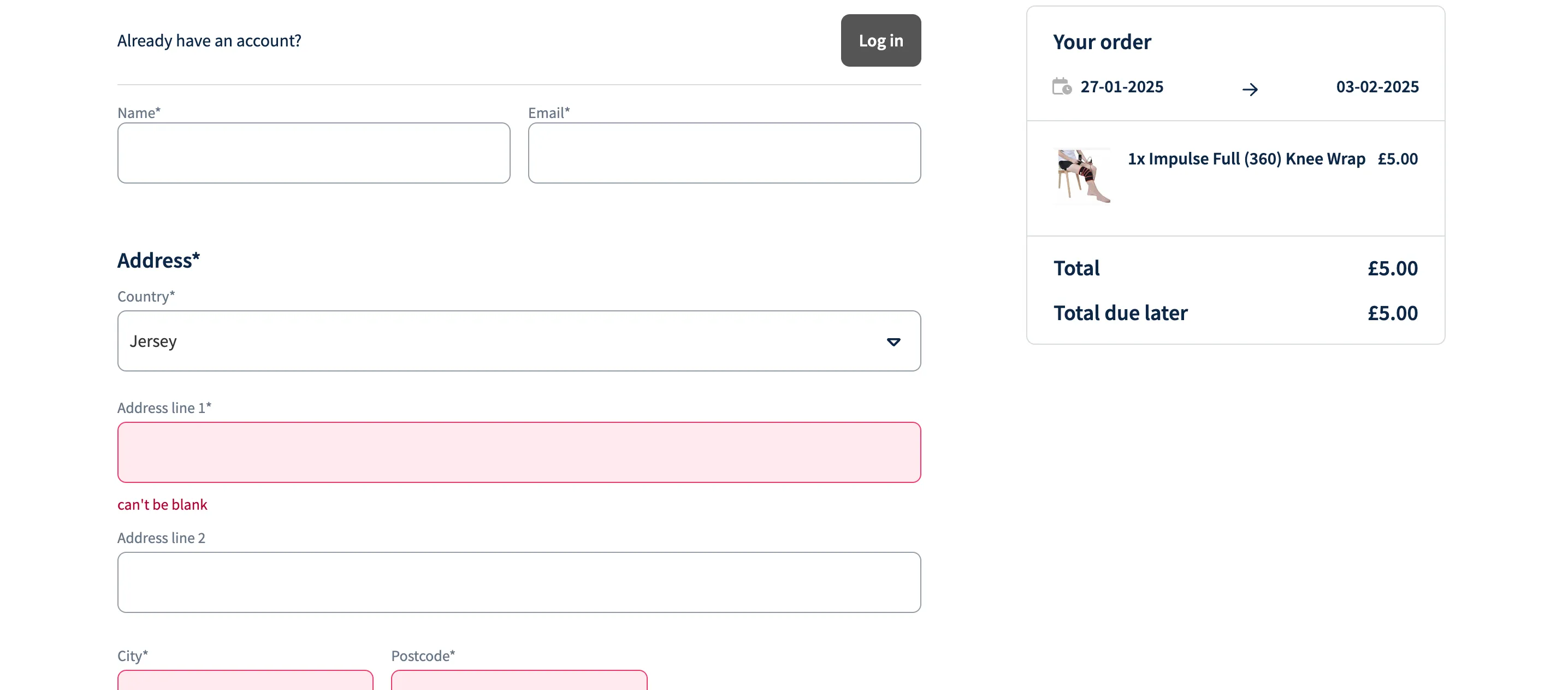Open the Jersey country select box
This screenshot has width=1568, height=690.
click(518, 341)
